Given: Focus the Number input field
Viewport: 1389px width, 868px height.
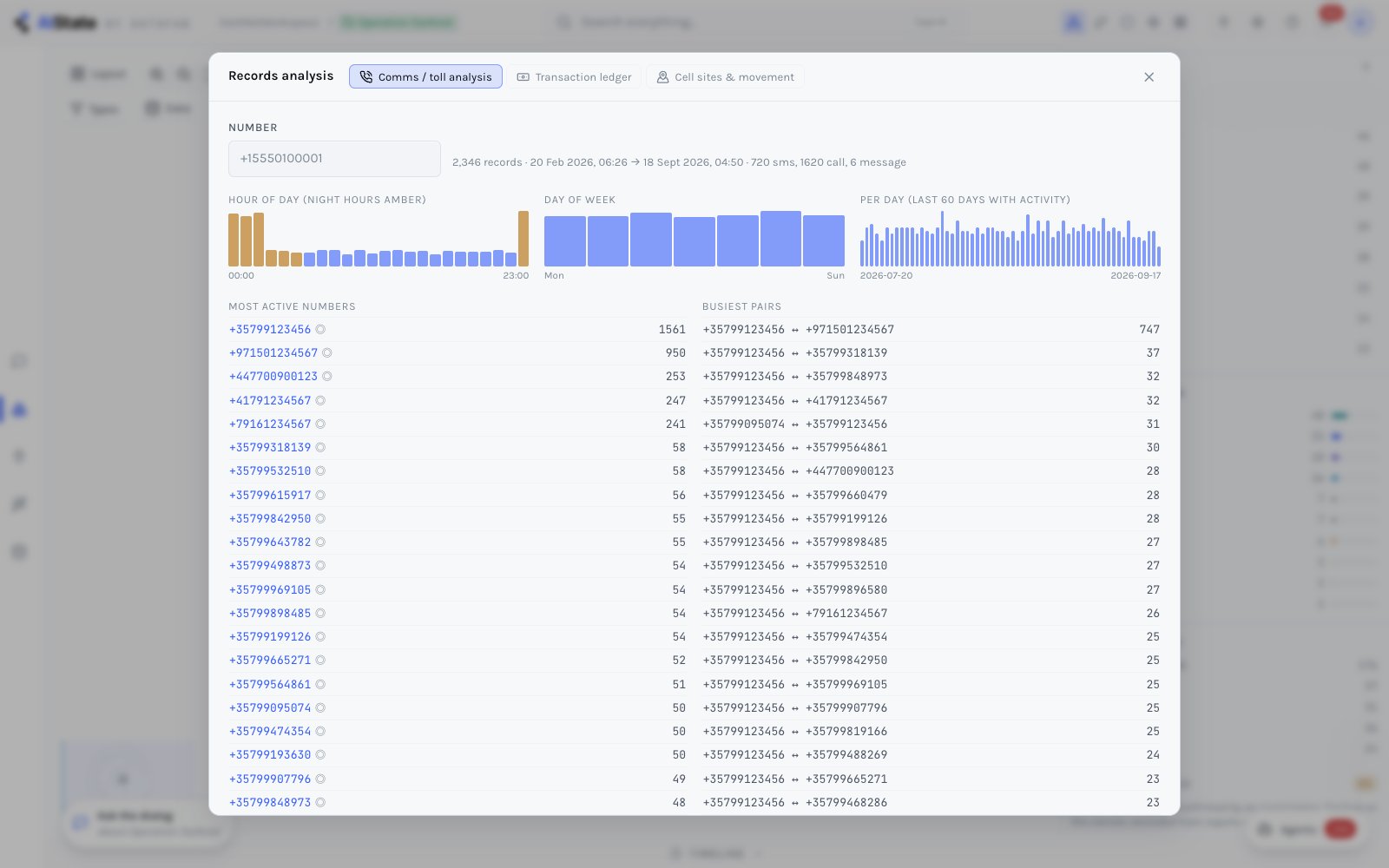Looking at the screenshot, I should click(x=334, y=159).
